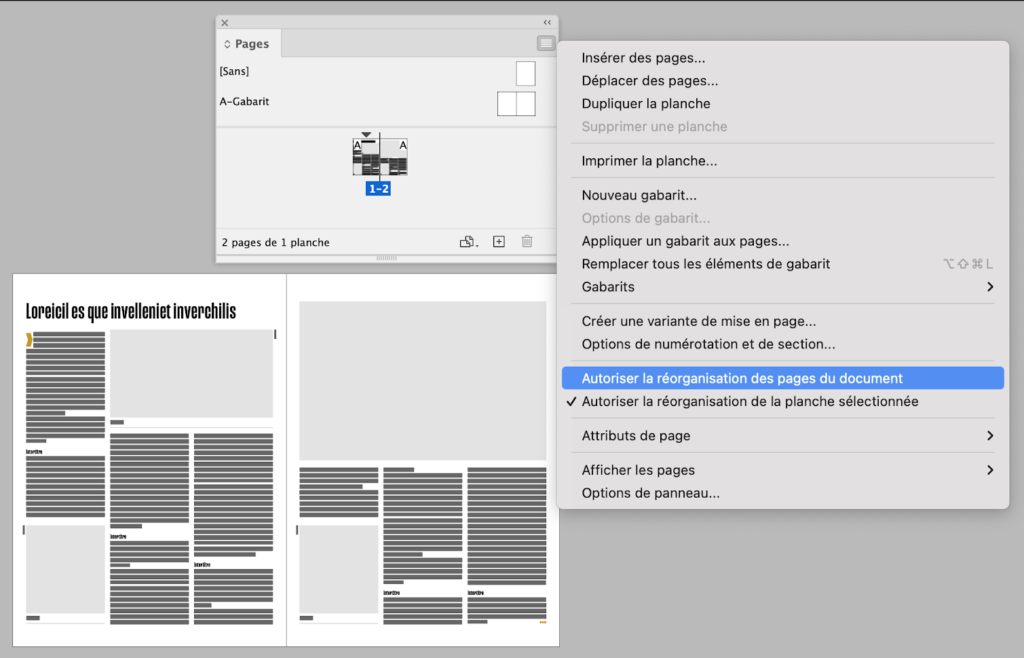Click the create new page icon

(x=499, y=242)
